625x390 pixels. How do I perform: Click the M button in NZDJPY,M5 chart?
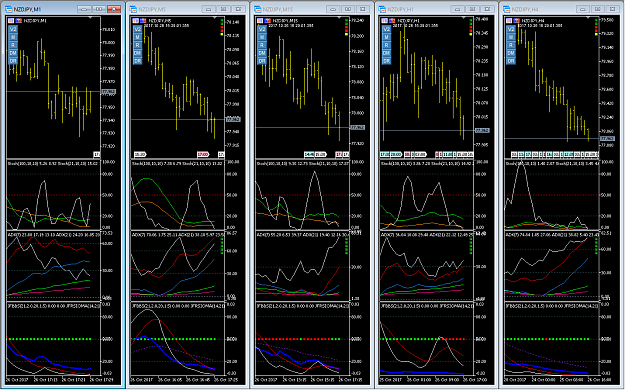point(138,37)
